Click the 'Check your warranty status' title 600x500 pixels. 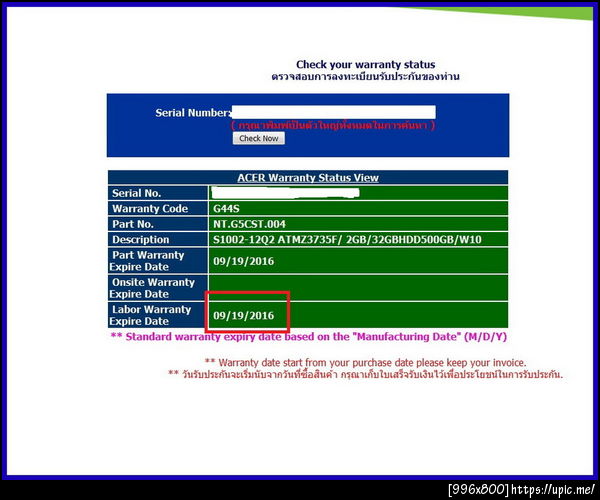[365, 64]
